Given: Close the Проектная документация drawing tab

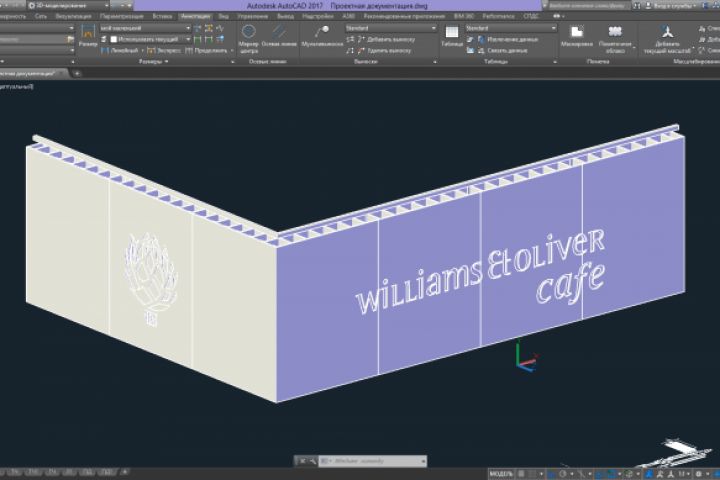Looking at the screenshot, I should [62, 73].
